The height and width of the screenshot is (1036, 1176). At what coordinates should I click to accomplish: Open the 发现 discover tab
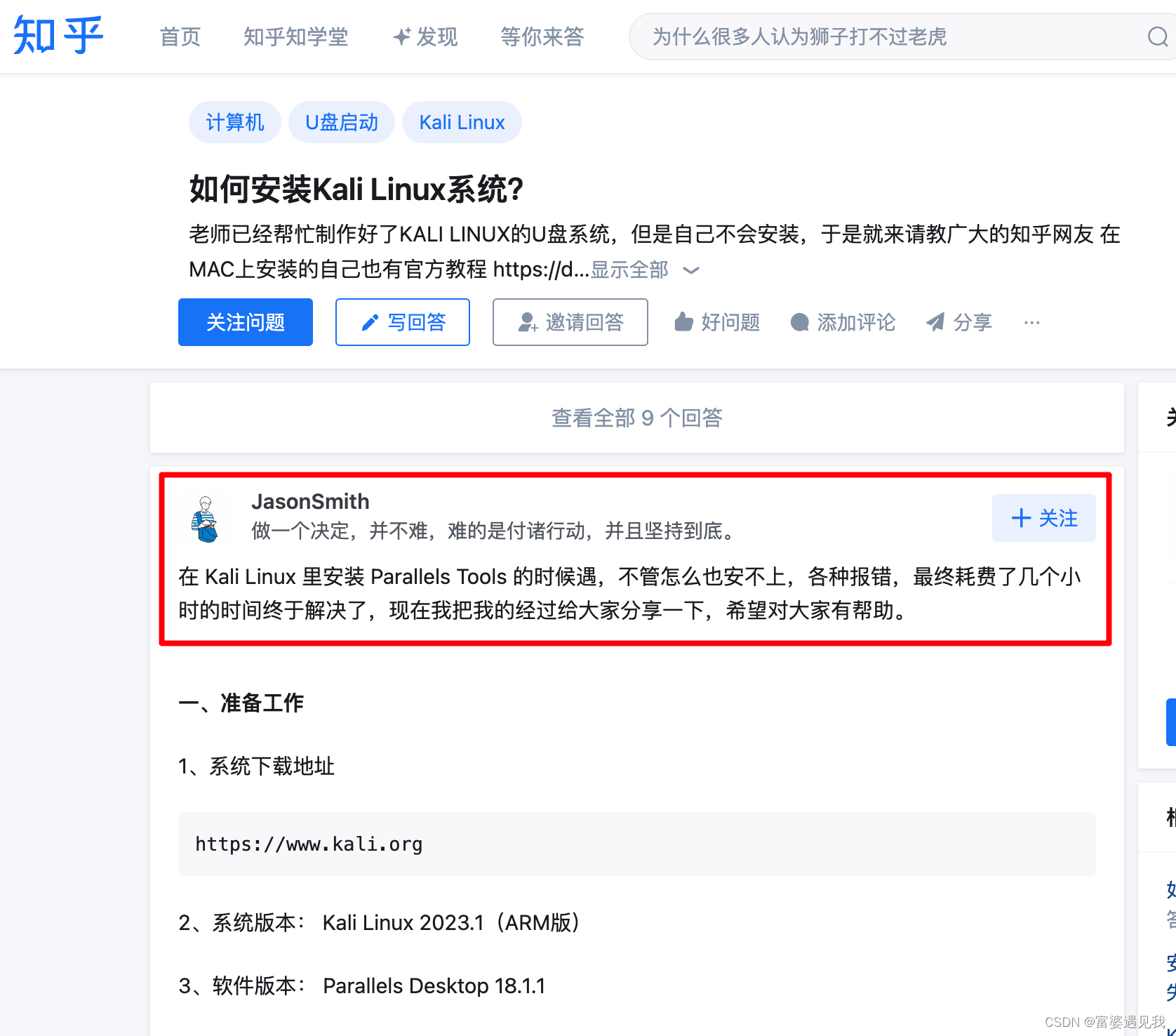pos(425,36)
